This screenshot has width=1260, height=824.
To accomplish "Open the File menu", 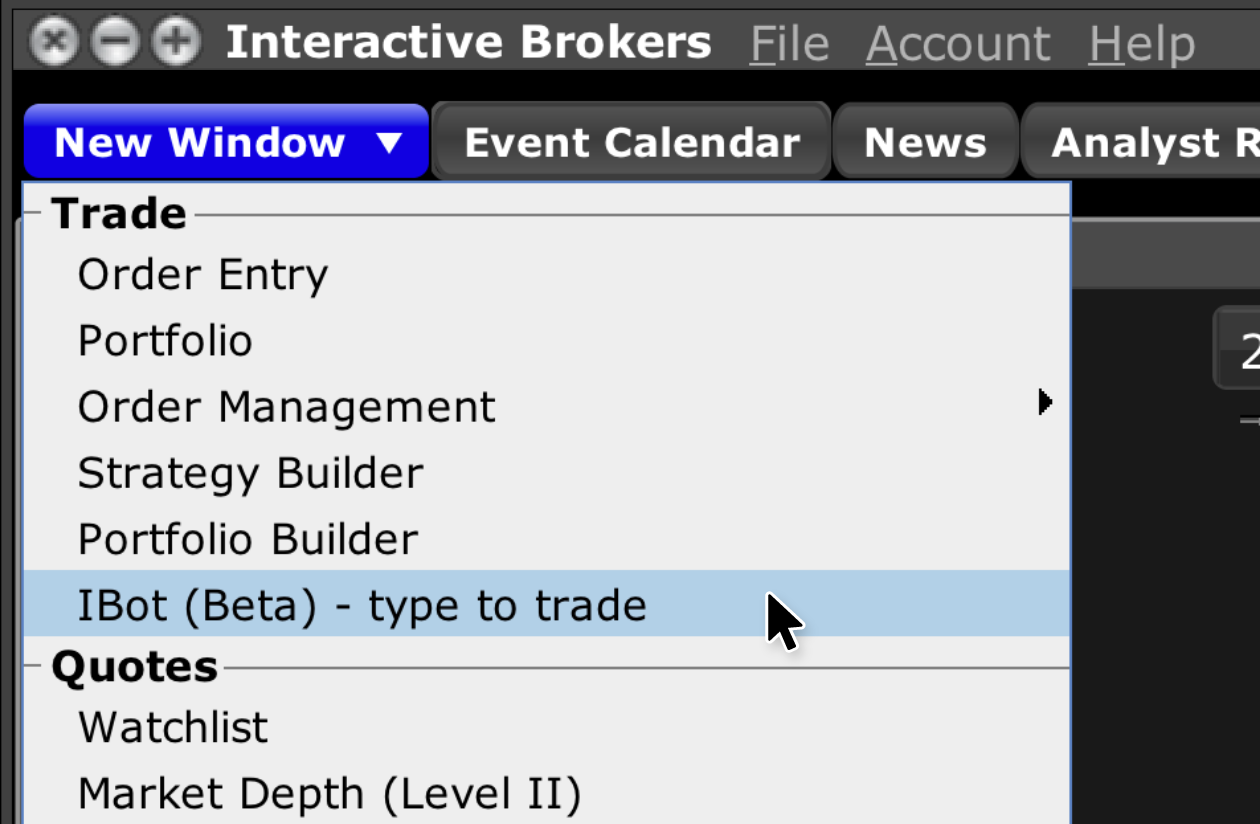I will coord(789,42).
